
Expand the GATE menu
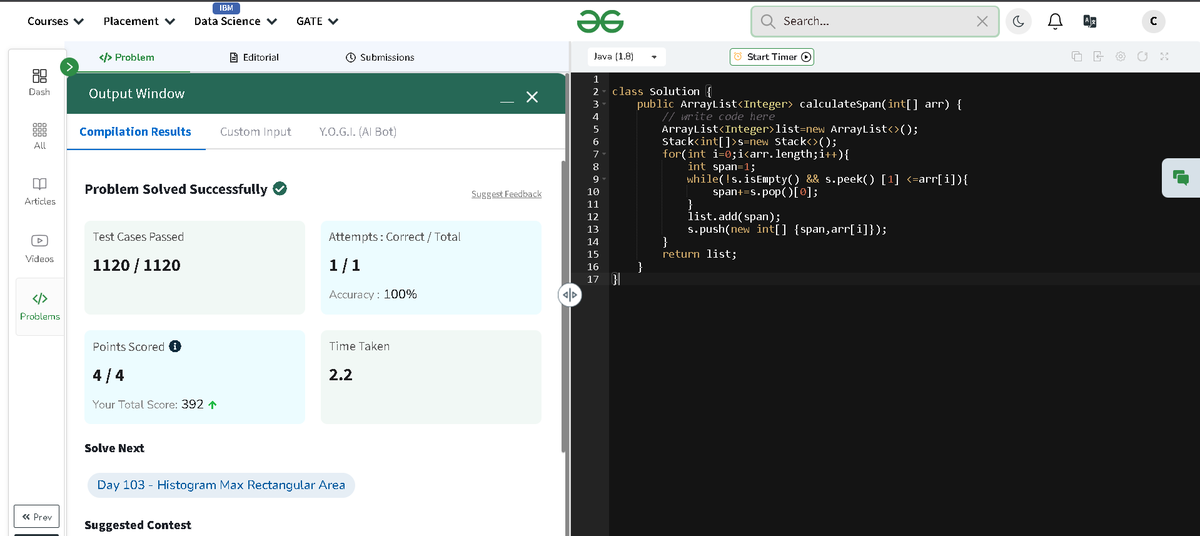[x=317, y=21]
